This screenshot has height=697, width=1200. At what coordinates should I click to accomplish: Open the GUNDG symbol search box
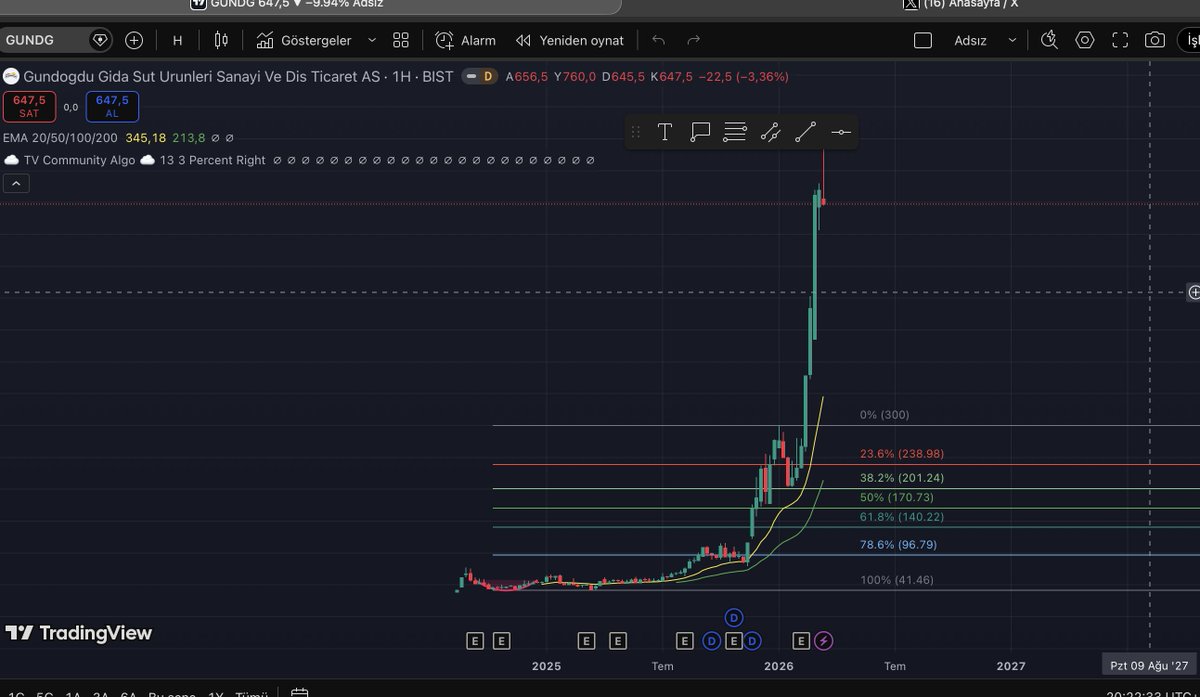(x=43, y=41)
